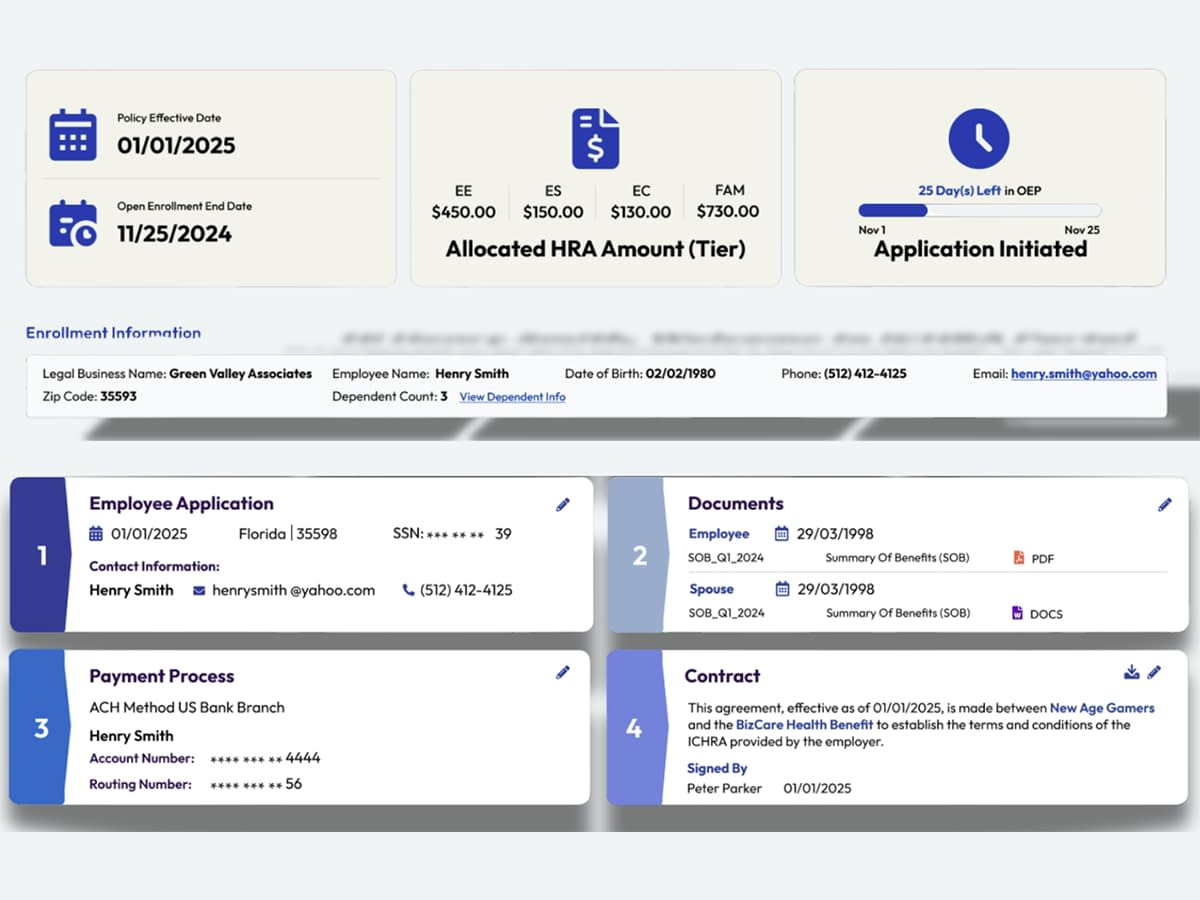Download the Contract using download icon
The height and width of the screenshot is (900, 1200).
1132,672
